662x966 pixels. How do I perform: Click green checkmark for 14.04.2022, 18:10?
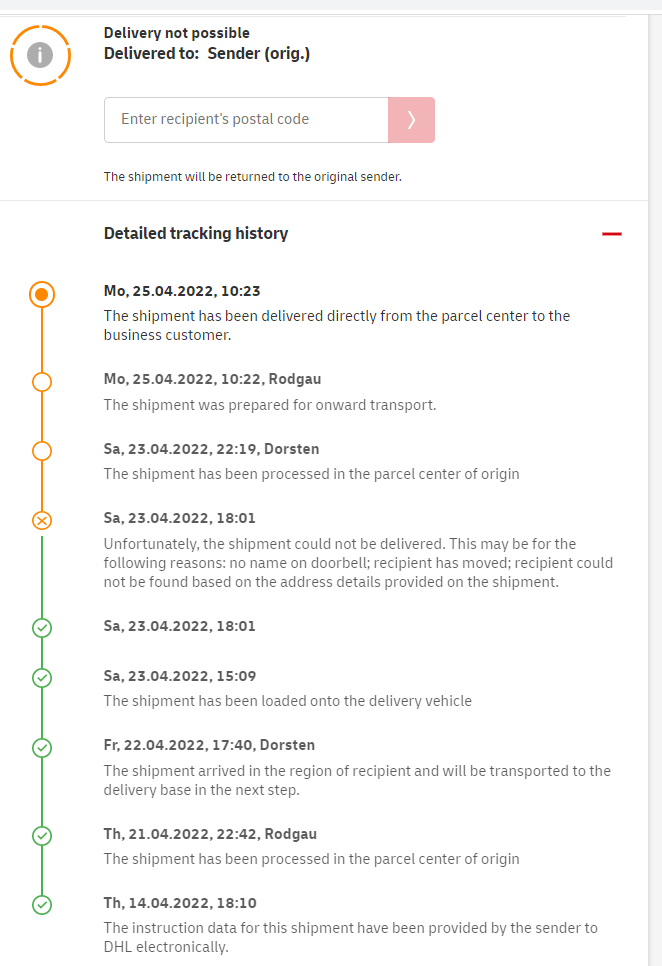42,905
